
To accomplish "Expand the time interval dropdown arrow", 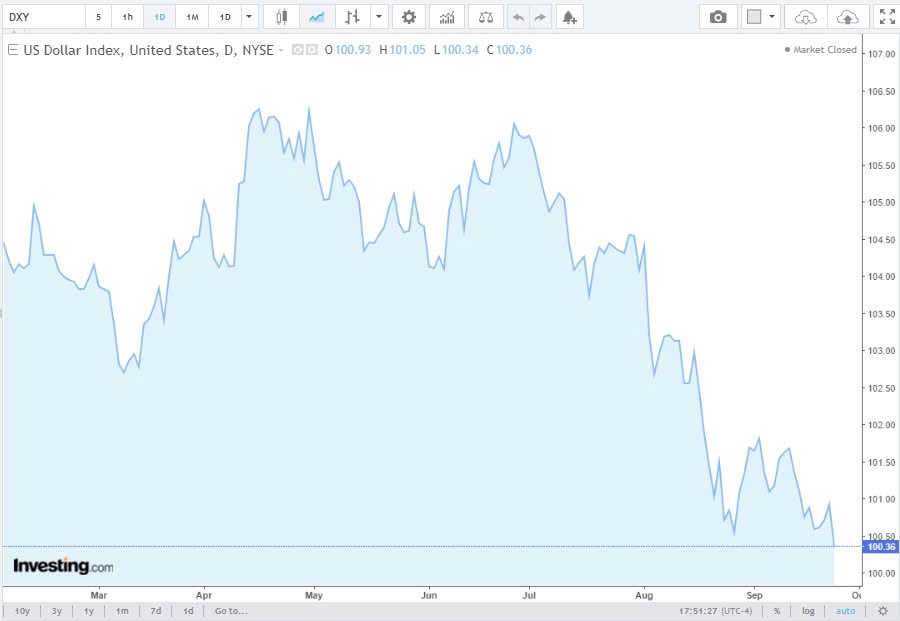I will point(249,17).
